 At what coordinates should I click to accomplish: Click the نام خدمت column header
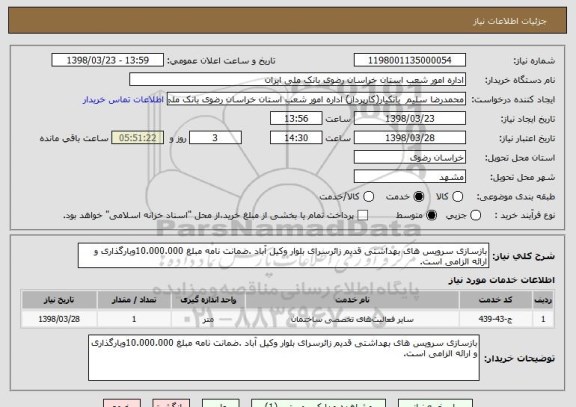352,300
